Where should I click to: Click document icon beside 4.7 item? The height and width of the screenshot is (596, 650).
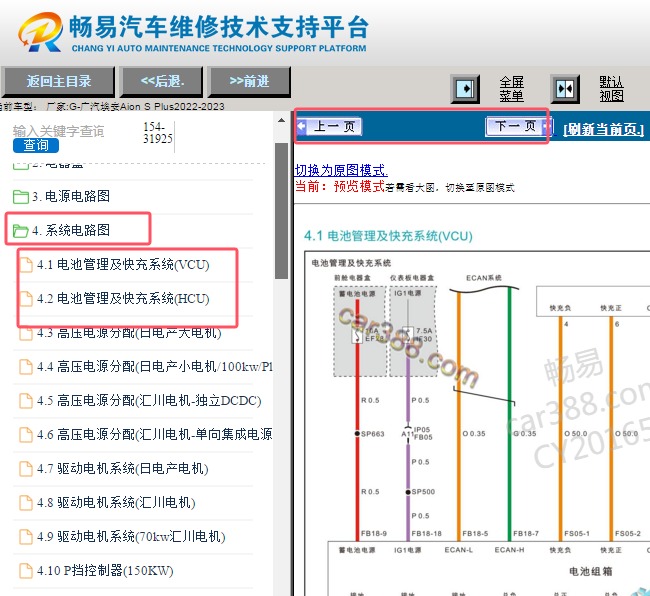coord(26,469)
